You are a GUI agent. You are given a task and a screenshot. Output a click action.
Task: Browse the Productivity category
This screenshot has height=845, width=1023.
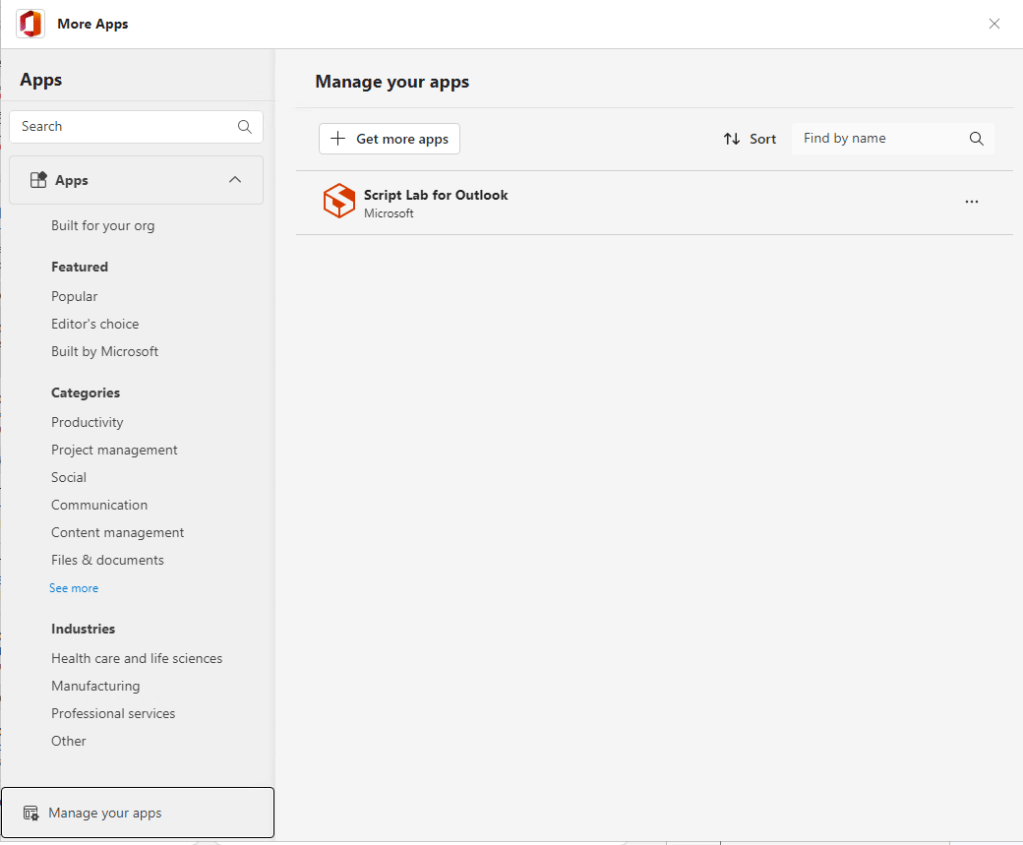88,423
